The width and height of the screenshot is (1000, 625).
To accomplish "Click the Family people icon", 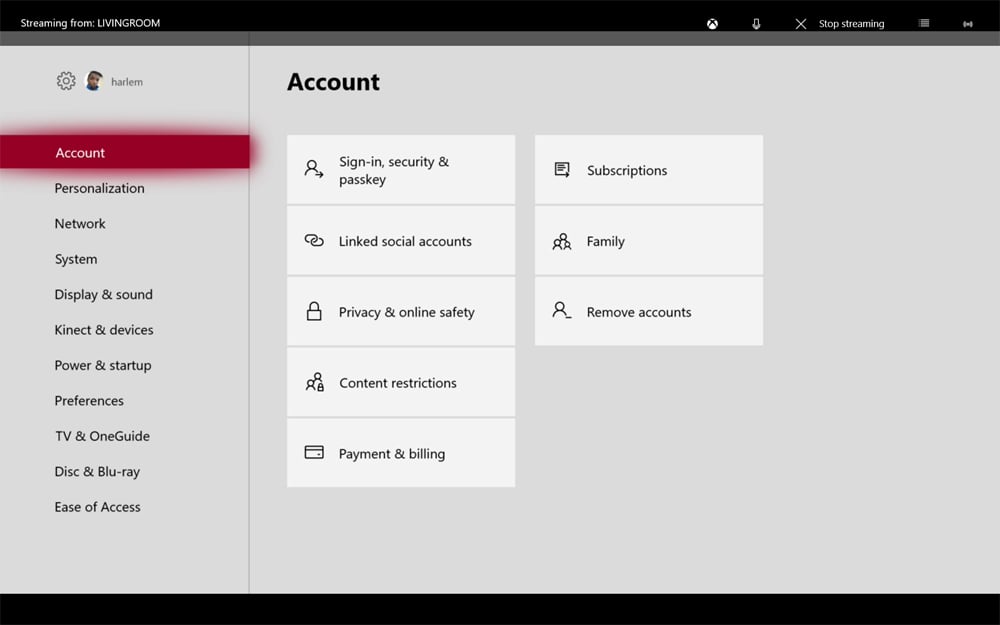I will pyautogui.click(x=562, y=241).
